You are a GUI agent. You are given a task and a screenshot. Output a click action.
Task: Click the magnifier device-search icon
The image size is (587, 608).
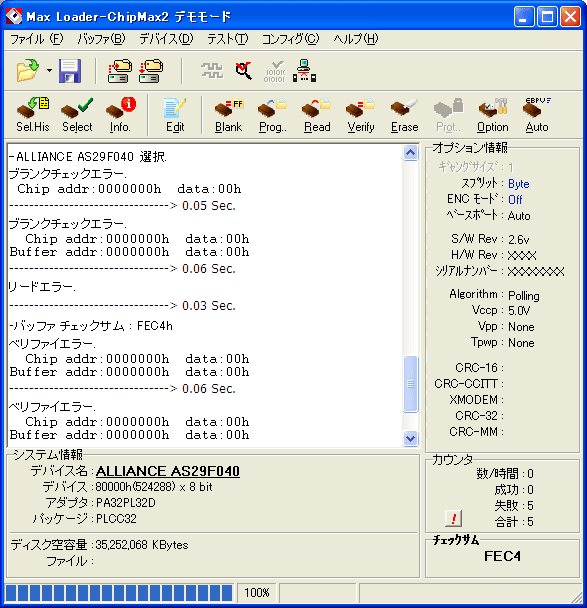pos(243,71)
